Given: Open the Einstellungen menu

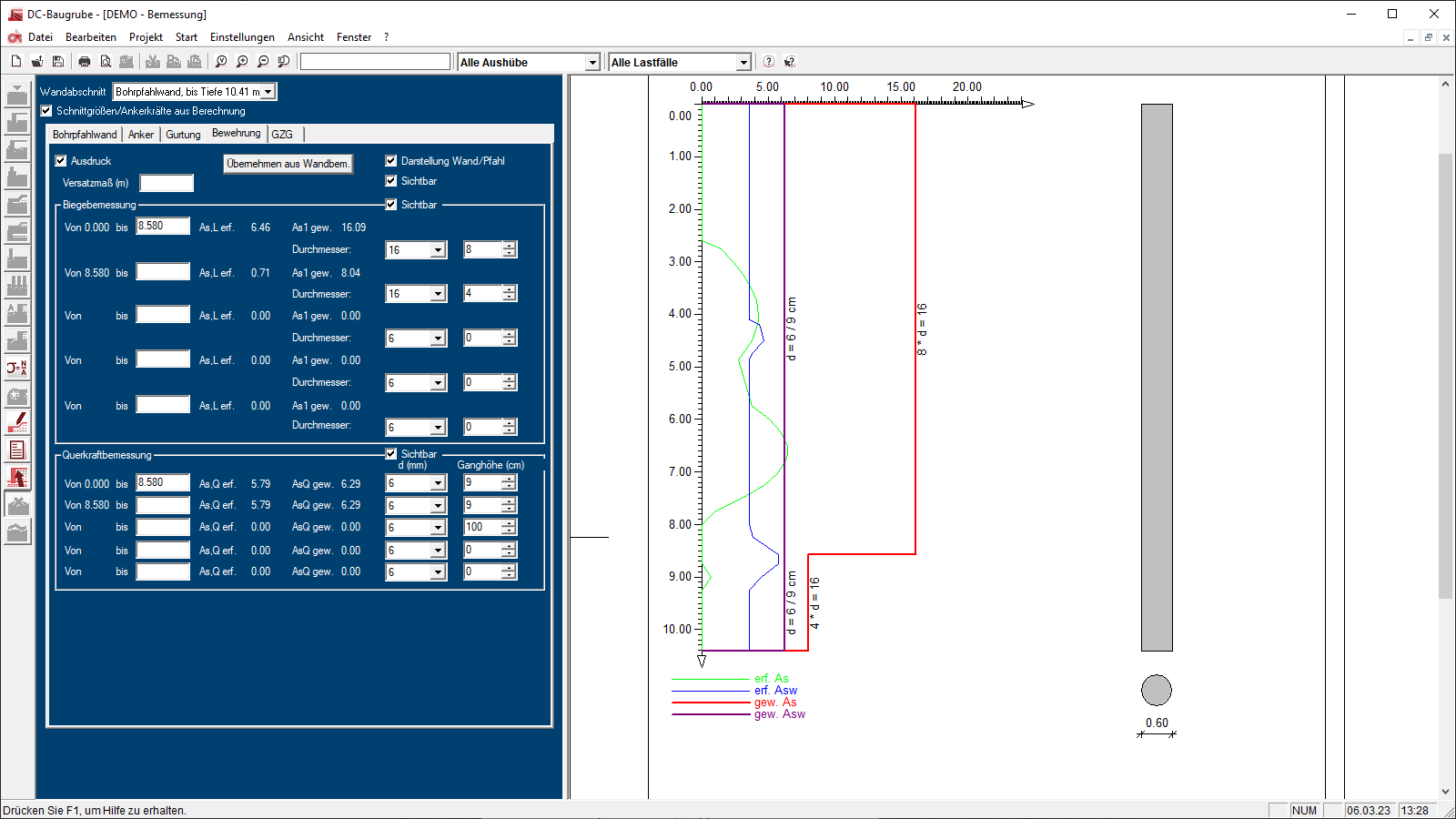Looking at the screenshot, I should pos(242,37).
